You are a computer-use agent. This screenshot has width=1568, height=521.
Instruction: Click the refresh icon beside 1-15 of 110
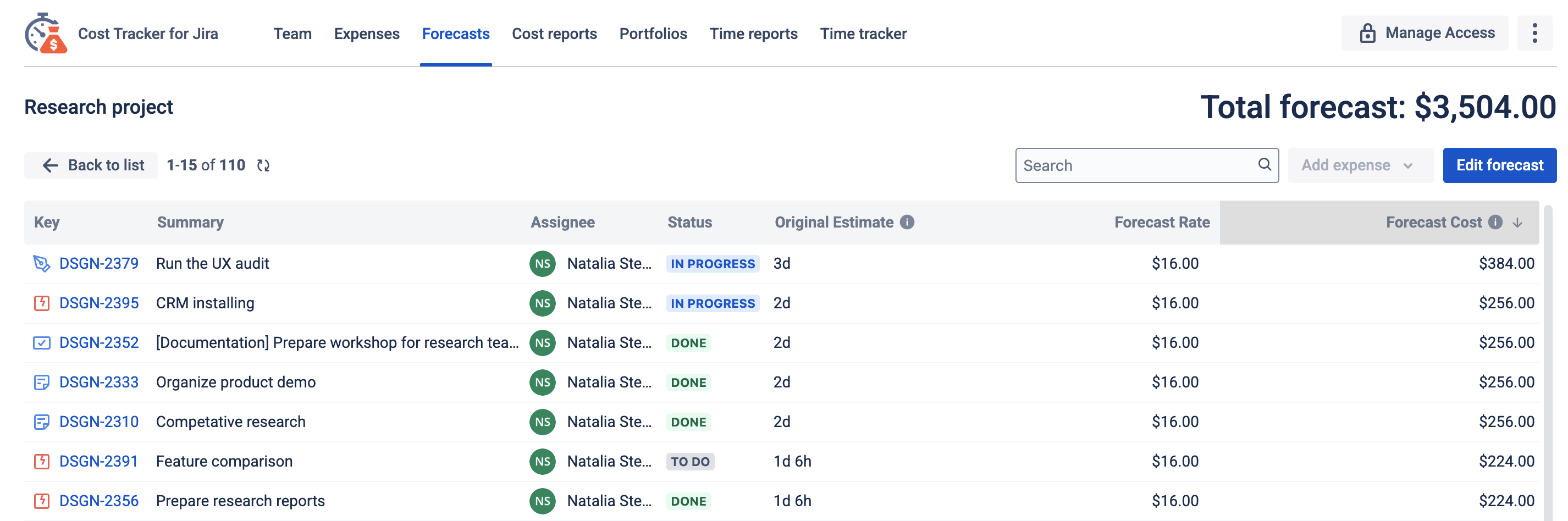pyautogui.click(x=263, y=165)
